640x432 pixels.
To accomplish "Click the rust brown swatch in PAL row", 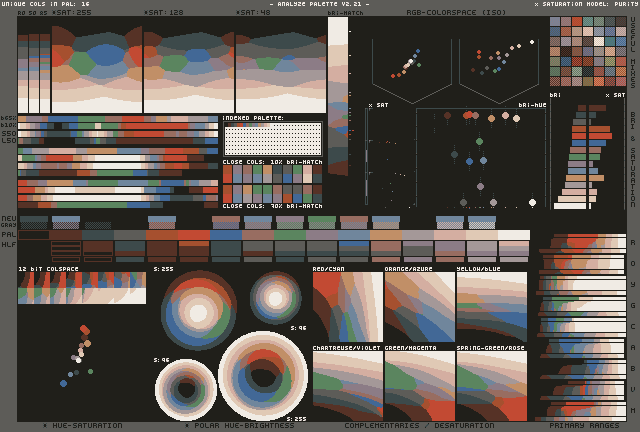I will coord(162,235).
